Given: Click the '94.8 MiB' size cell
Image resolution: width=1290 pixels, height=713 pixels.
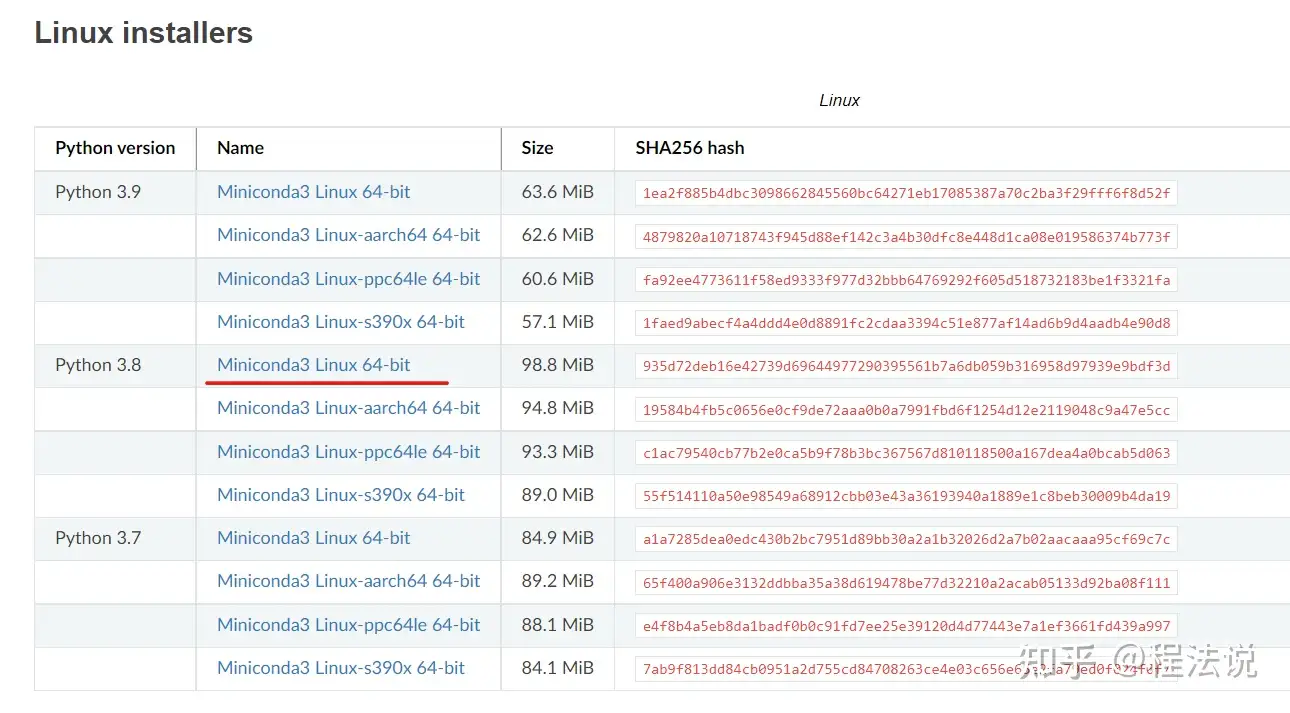Looking at the screenshot, I should coord(558,408).
